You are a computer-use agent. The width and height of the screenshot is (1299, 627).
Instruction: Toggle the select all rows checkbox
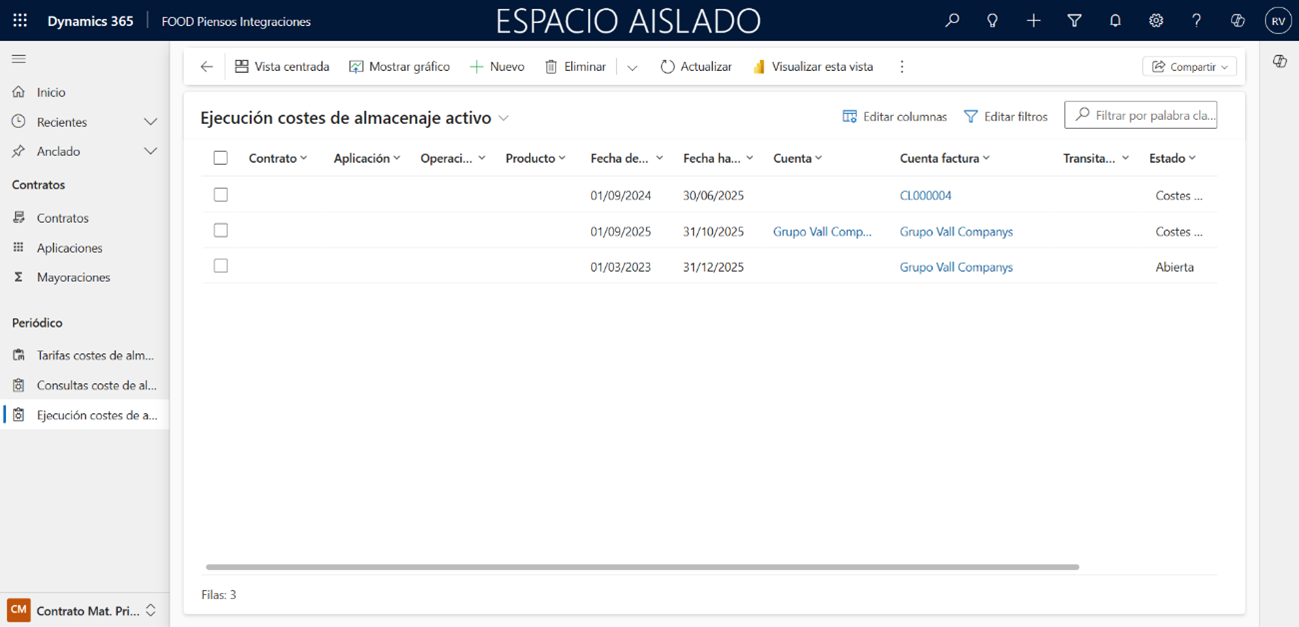point(221,158)
